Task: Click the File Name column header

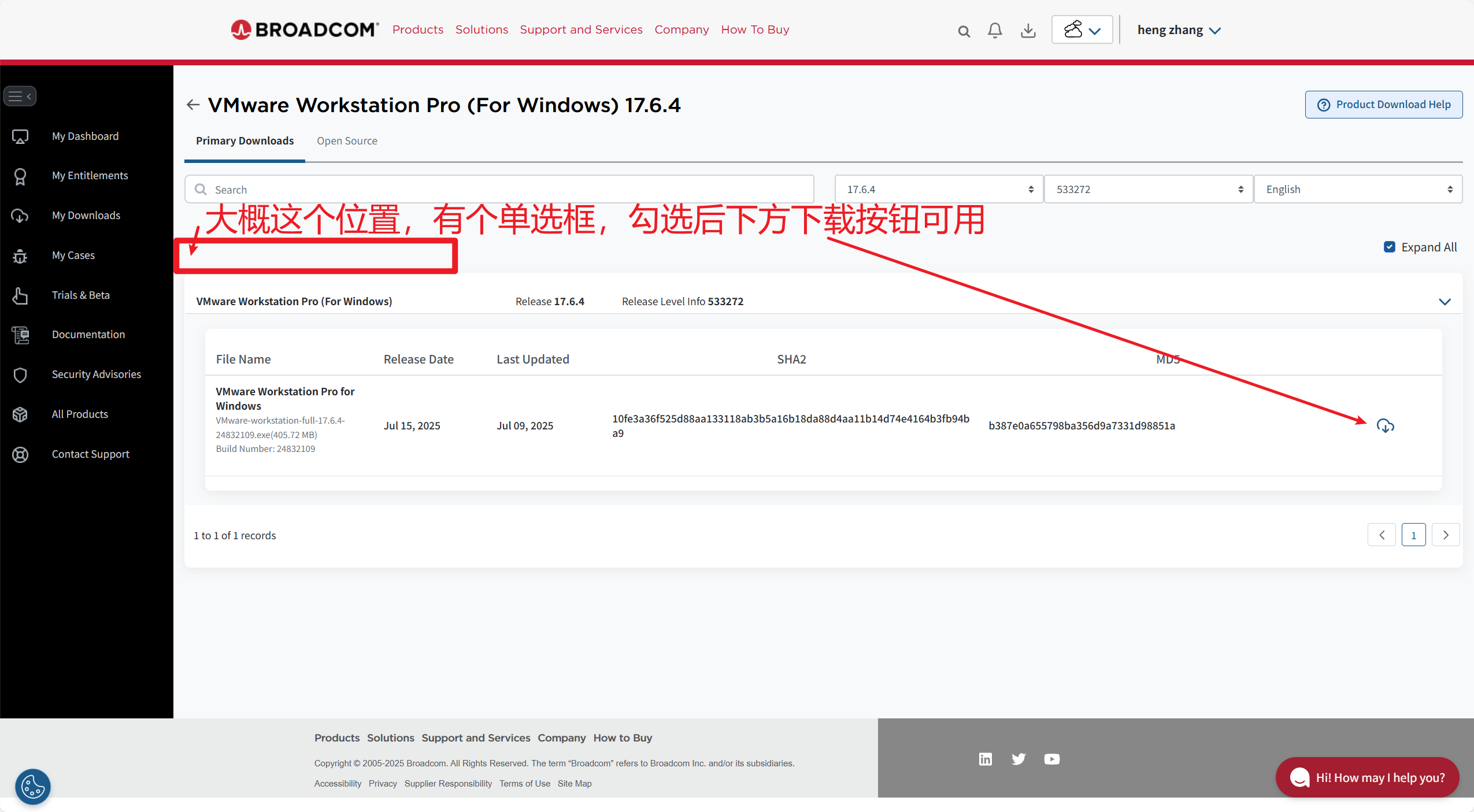Action: pos(243,359)
